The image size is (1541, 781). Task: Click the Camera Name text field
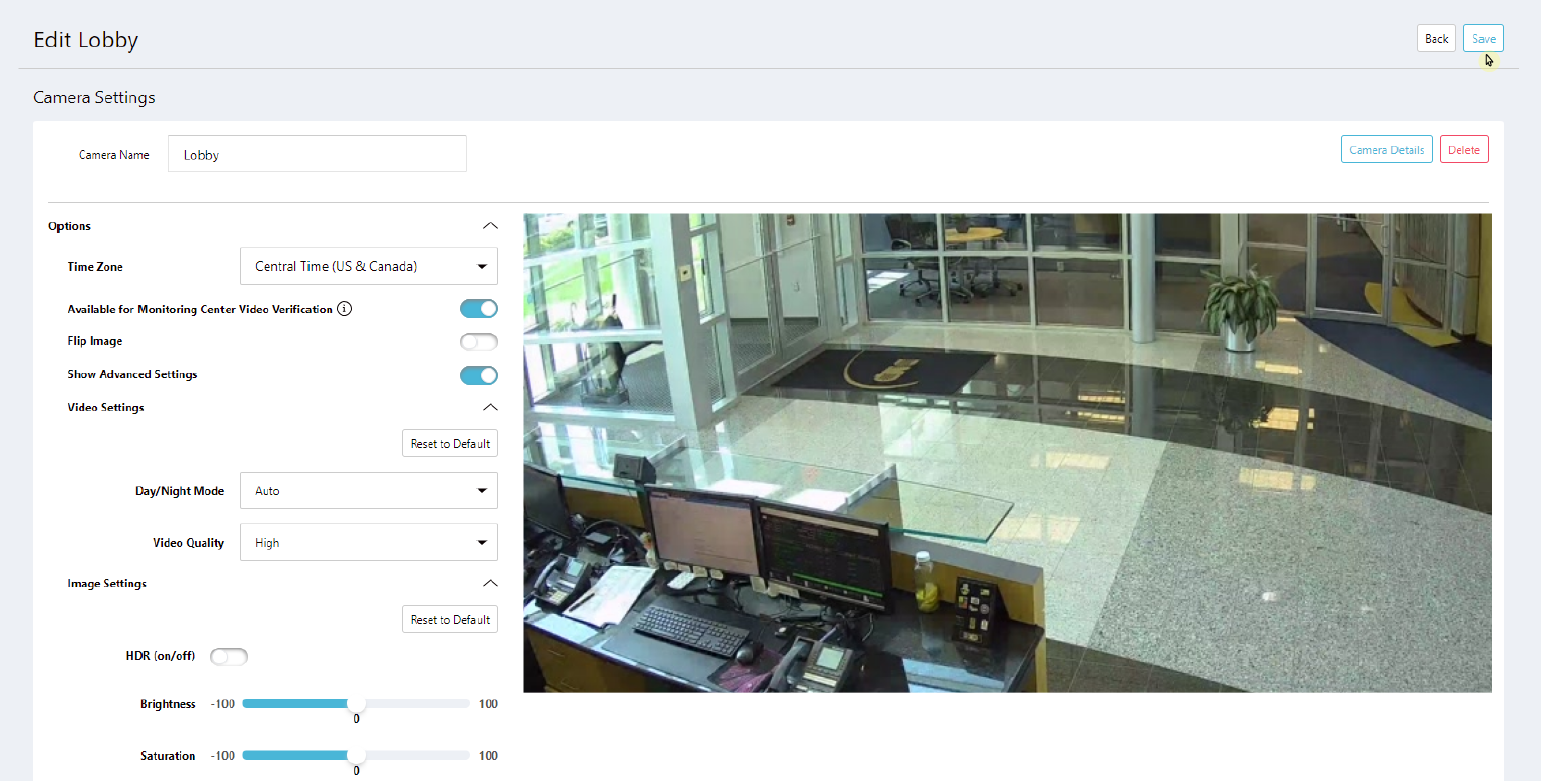(x=317, y=155)
